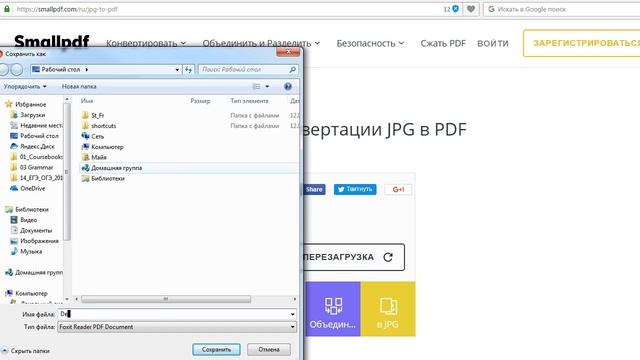Click the horizontal scrollbar in file list
The image size is (640, 360).
tap(166, 299)
